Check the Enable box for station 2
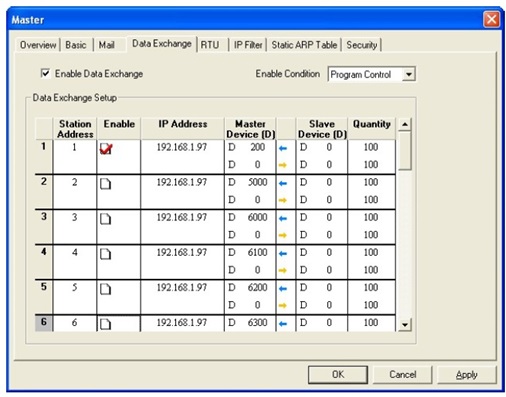Image resolution: width=506 pixels, height=397 pixels. tap(105, 184)
